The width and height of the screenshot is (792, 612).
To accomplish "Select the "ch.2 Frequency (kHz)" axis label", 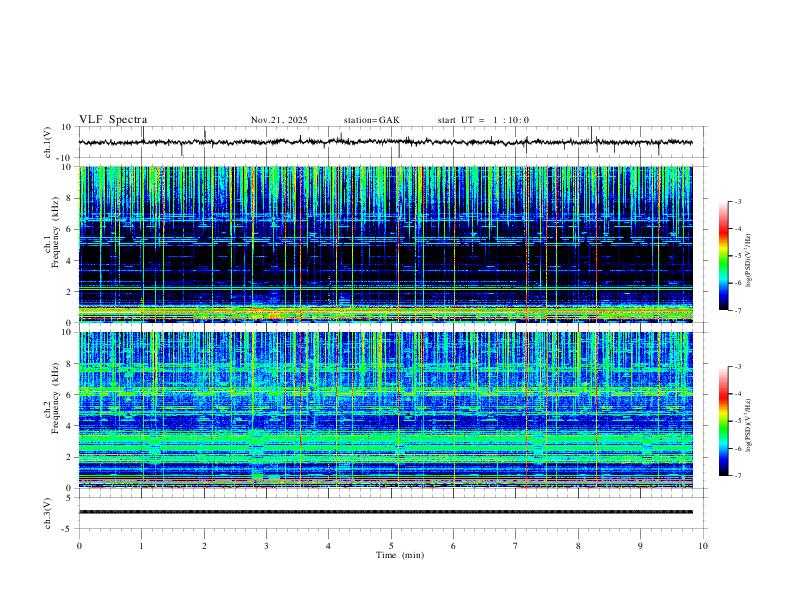I will click(52, 398).
